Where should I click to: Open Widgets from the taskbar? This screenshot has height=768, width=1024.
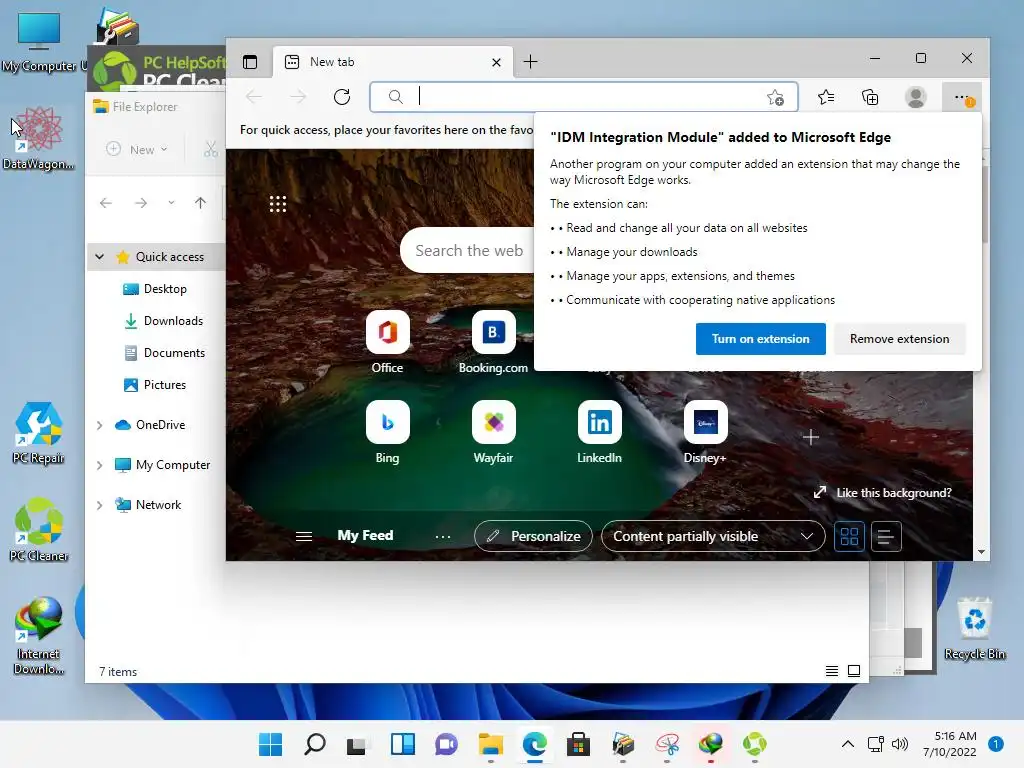(402, 744)
